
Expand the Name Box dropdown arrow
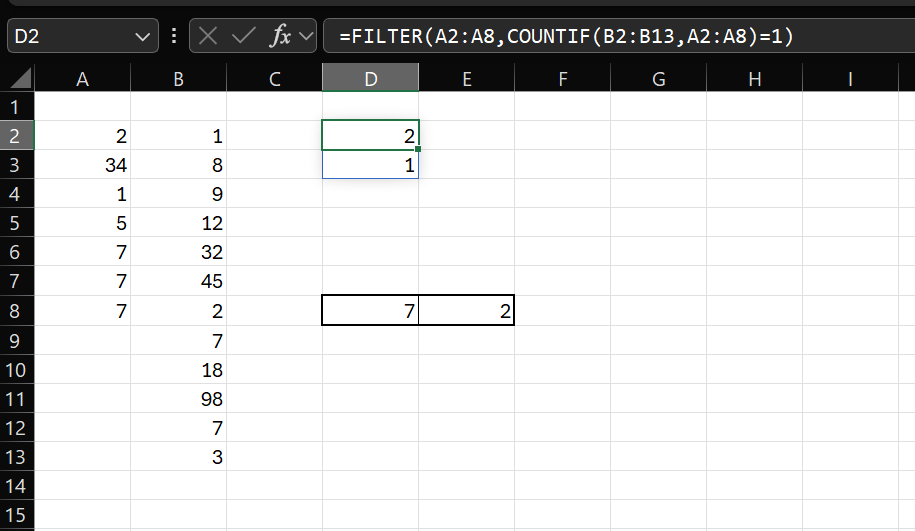point(142,37)
